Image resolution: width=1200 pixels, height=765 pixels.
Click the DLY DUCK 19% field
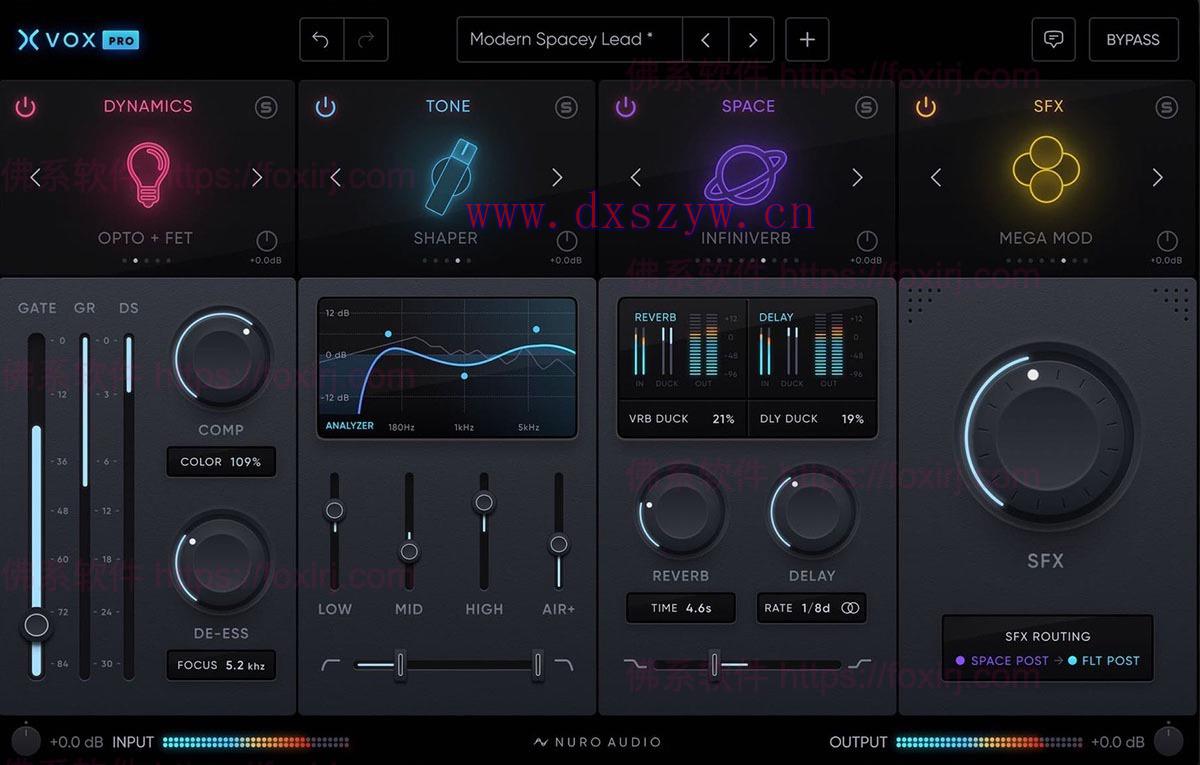click(x=812, y=419)
